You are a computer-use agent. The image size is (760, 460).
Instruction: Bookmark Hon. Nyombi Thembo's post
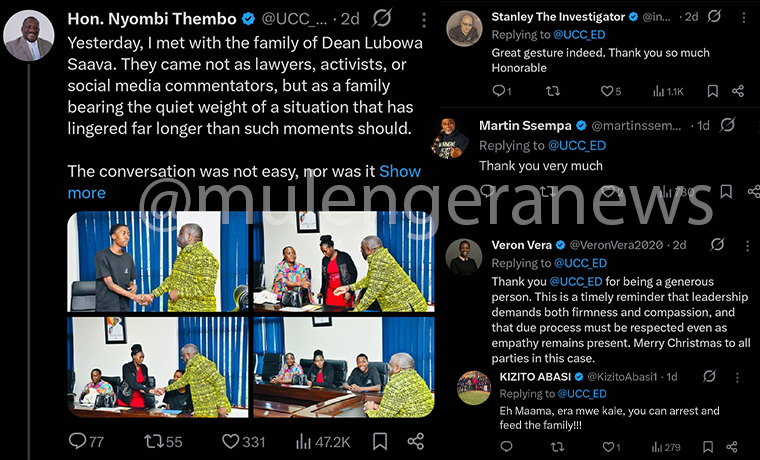point(380,441)
